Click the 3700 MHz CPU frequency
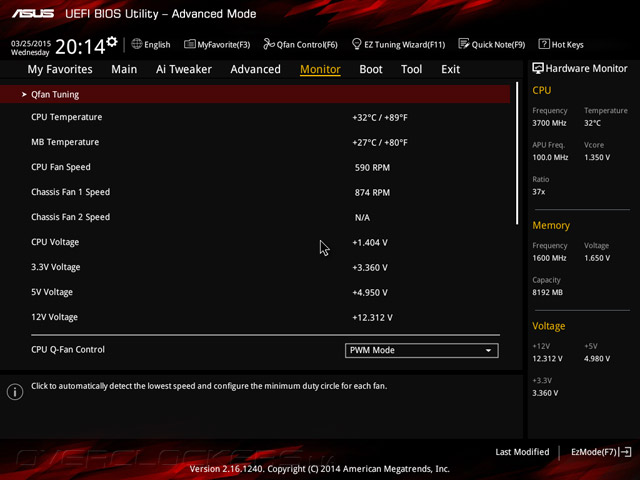This screenshot has height=480, width=640. [x=549, y=123]
